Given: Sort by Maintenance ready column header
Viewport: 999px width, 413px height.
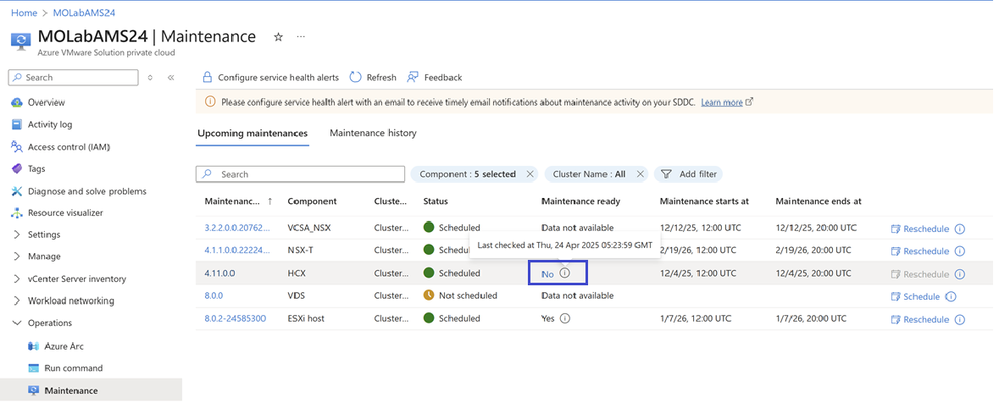Looking at the screenshot, I should tap(580, 201).
